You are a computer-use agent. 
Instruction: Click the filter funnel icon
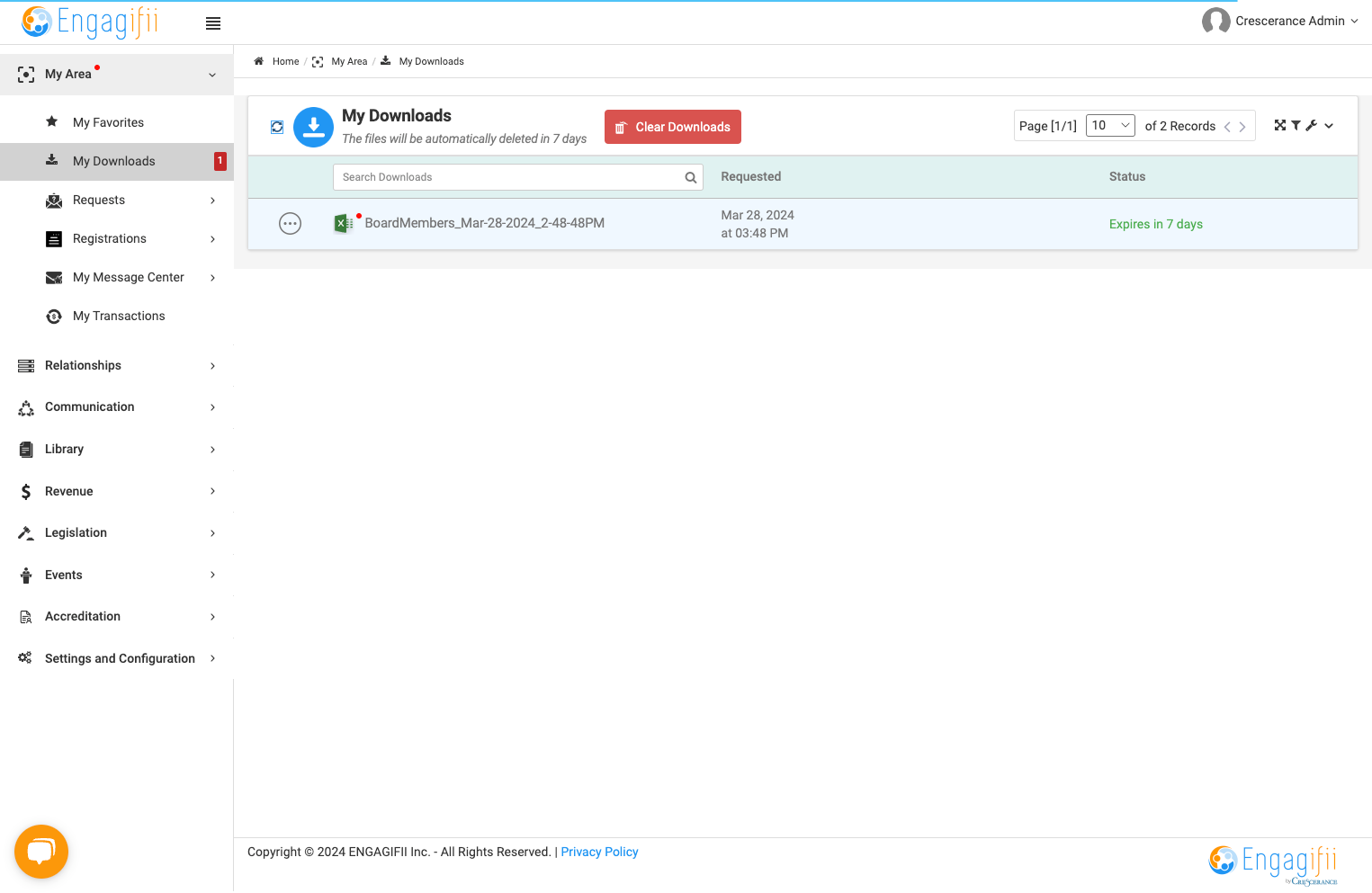click(x=1296, y=126)
